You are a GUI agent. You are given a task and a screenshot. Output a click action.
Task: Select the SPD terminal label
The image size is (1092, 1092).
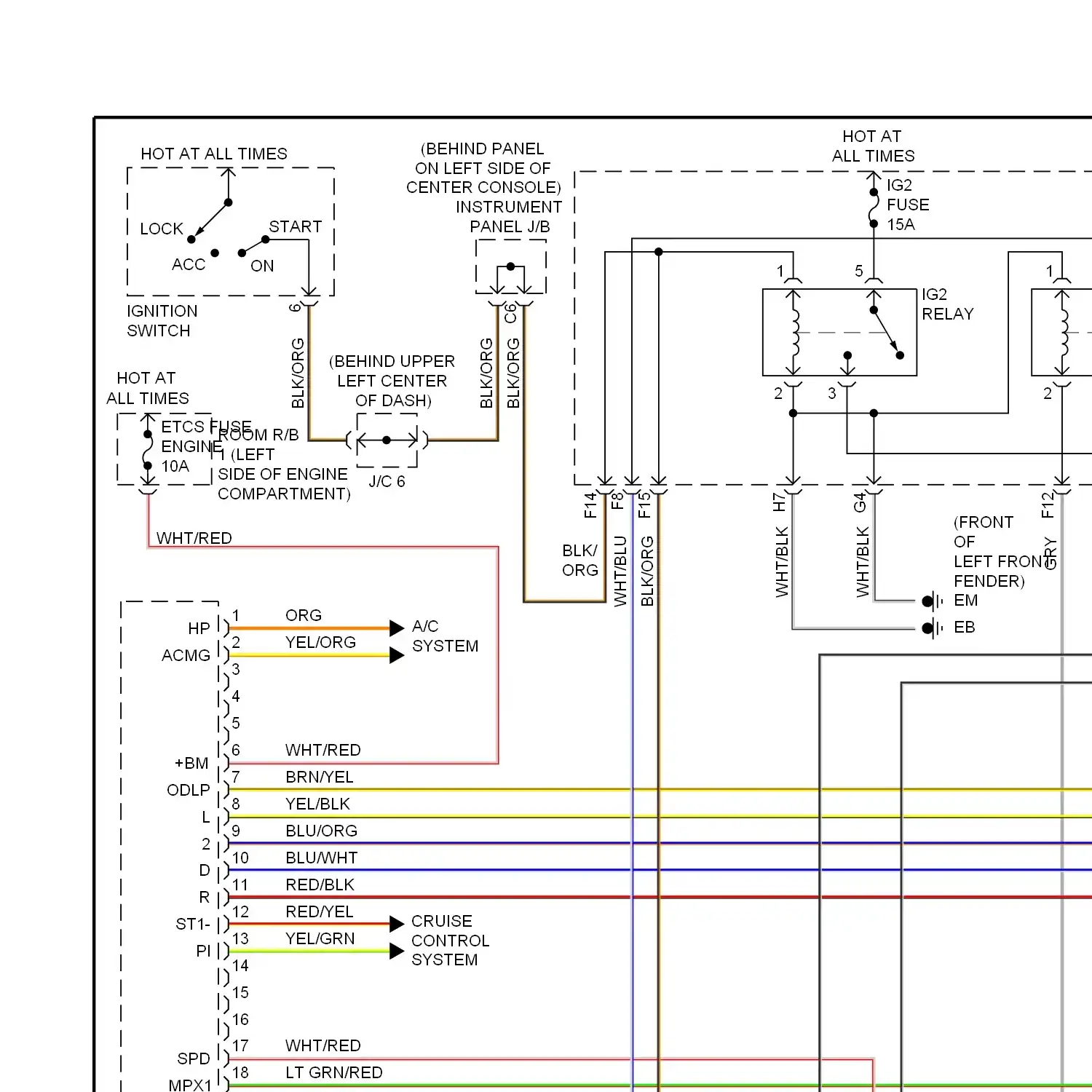193,1059
